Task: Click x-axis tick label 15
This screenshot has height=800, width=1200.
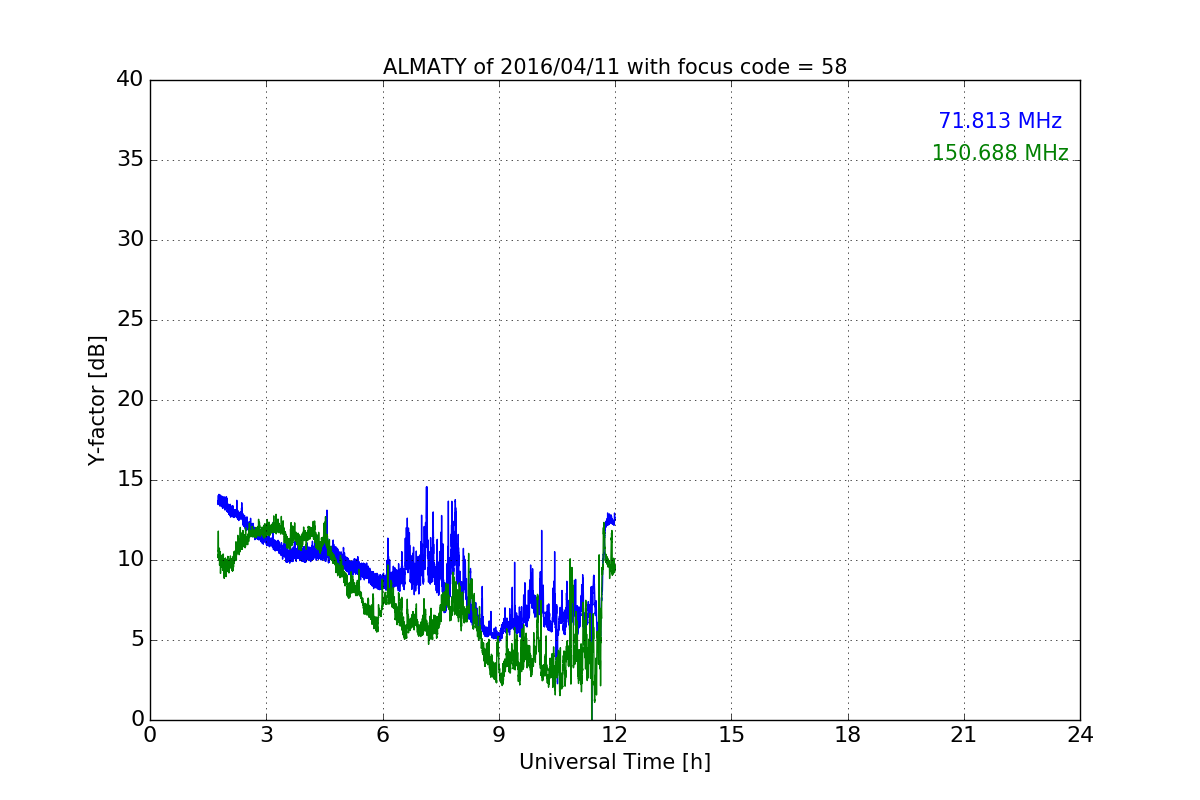Action: (731, 734)
